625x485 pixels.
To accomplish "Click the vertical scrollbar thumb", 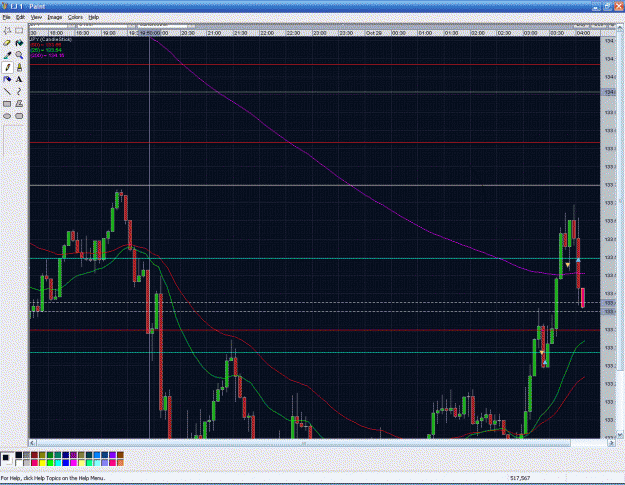I will pos(620,199).
